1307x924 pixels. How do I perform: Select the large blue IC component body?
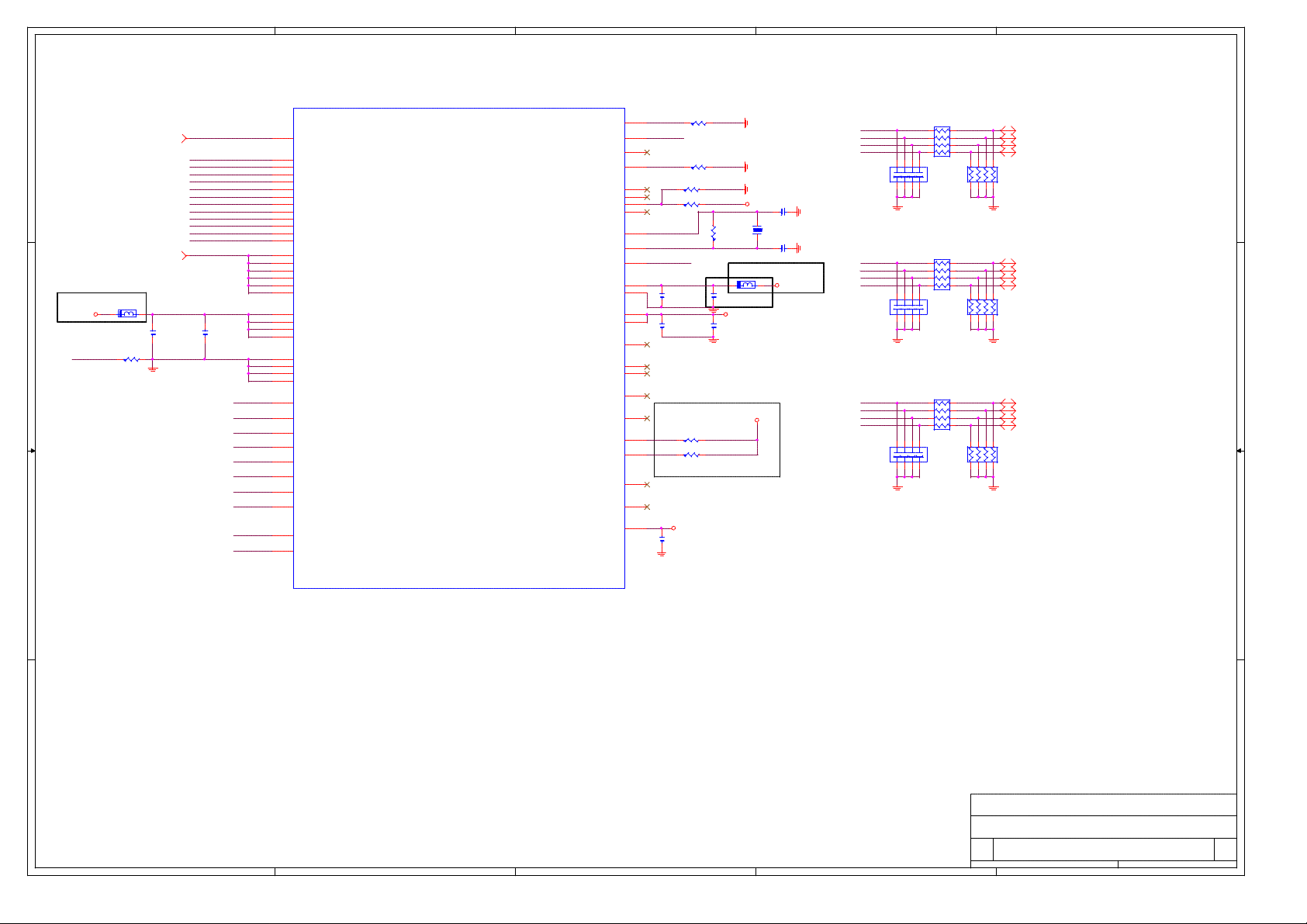click(x=459, y=348)
